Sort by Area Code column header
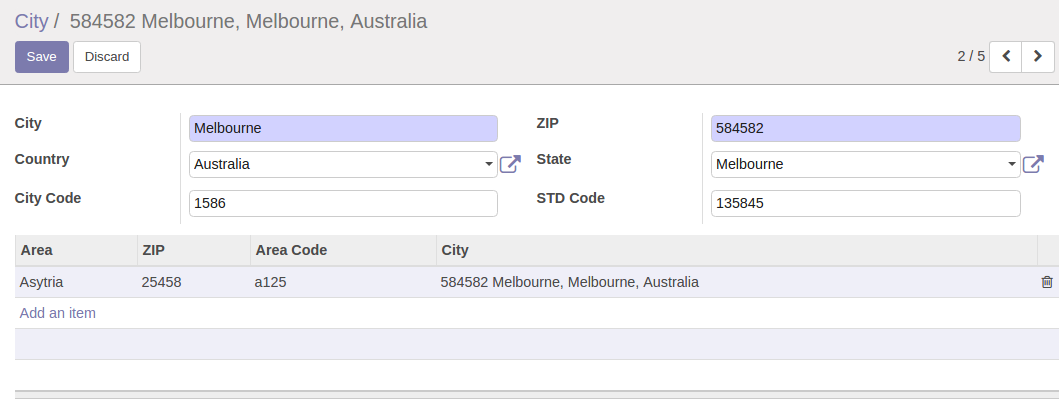 click(x=343, y=250)
